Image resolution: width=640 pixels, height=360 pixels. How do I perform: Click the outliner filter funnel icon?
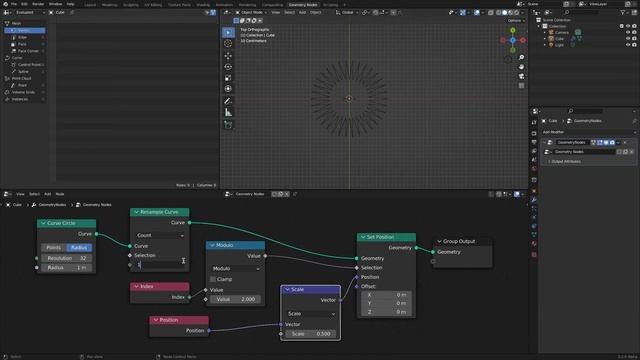pyautogui.click(x=623, y=13)
